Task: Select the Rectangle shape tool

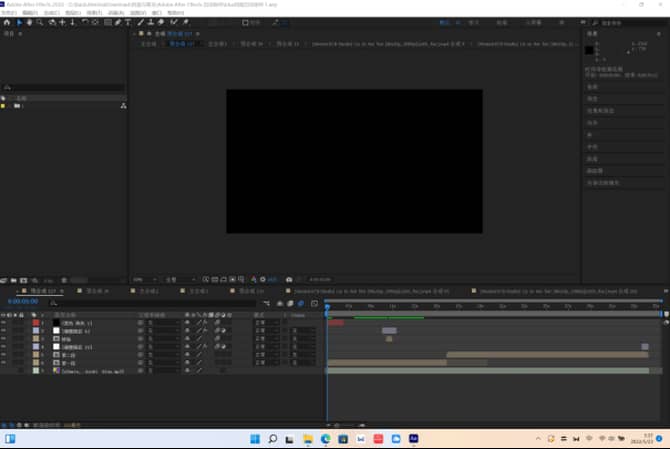Action: click(108, 22)
